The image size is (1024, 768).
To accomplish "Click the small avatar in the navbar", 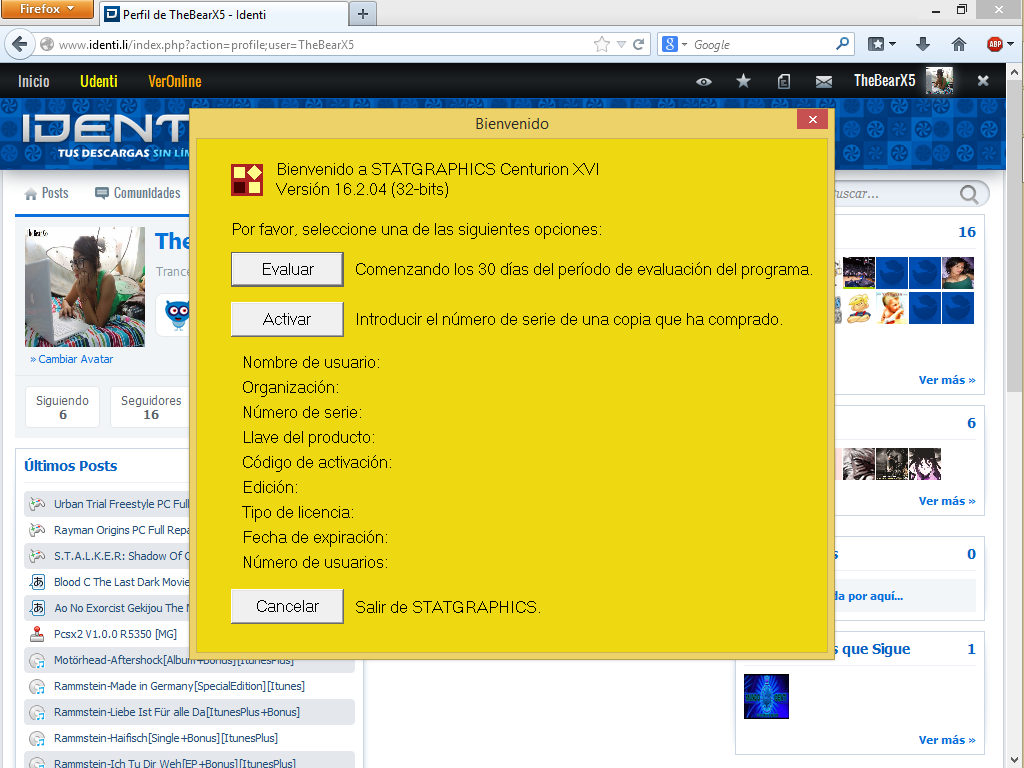I will (939, 80).
